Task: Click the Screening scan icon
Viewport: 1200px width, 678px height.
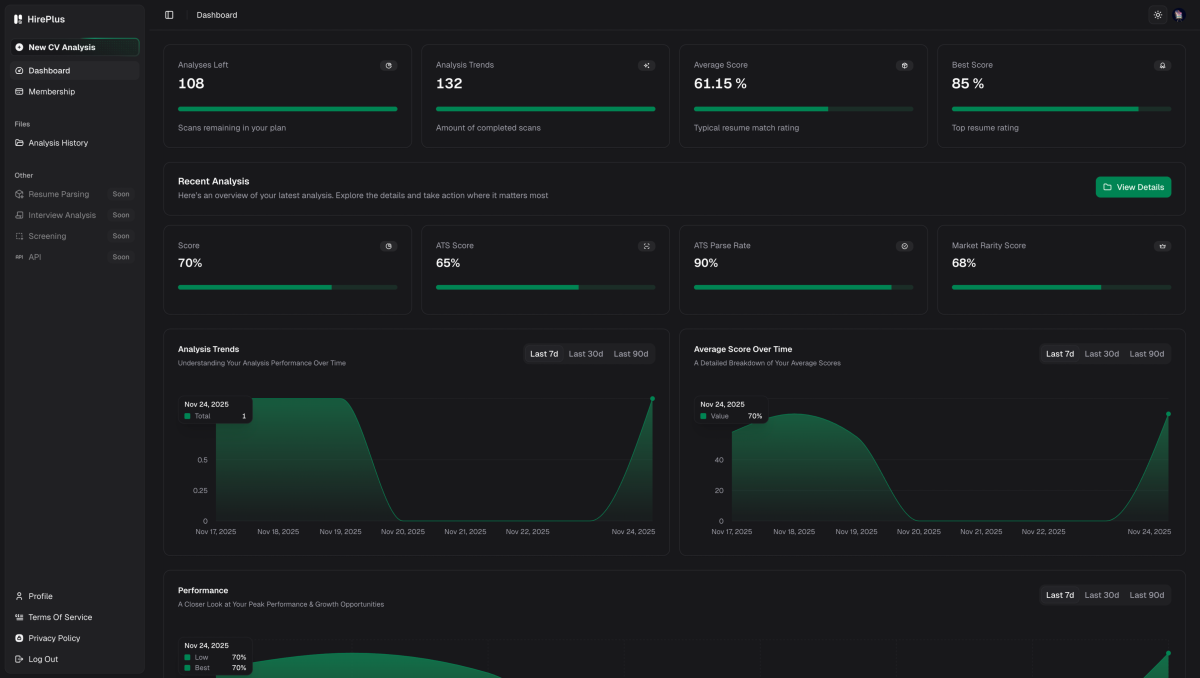Action: [19, 236]
